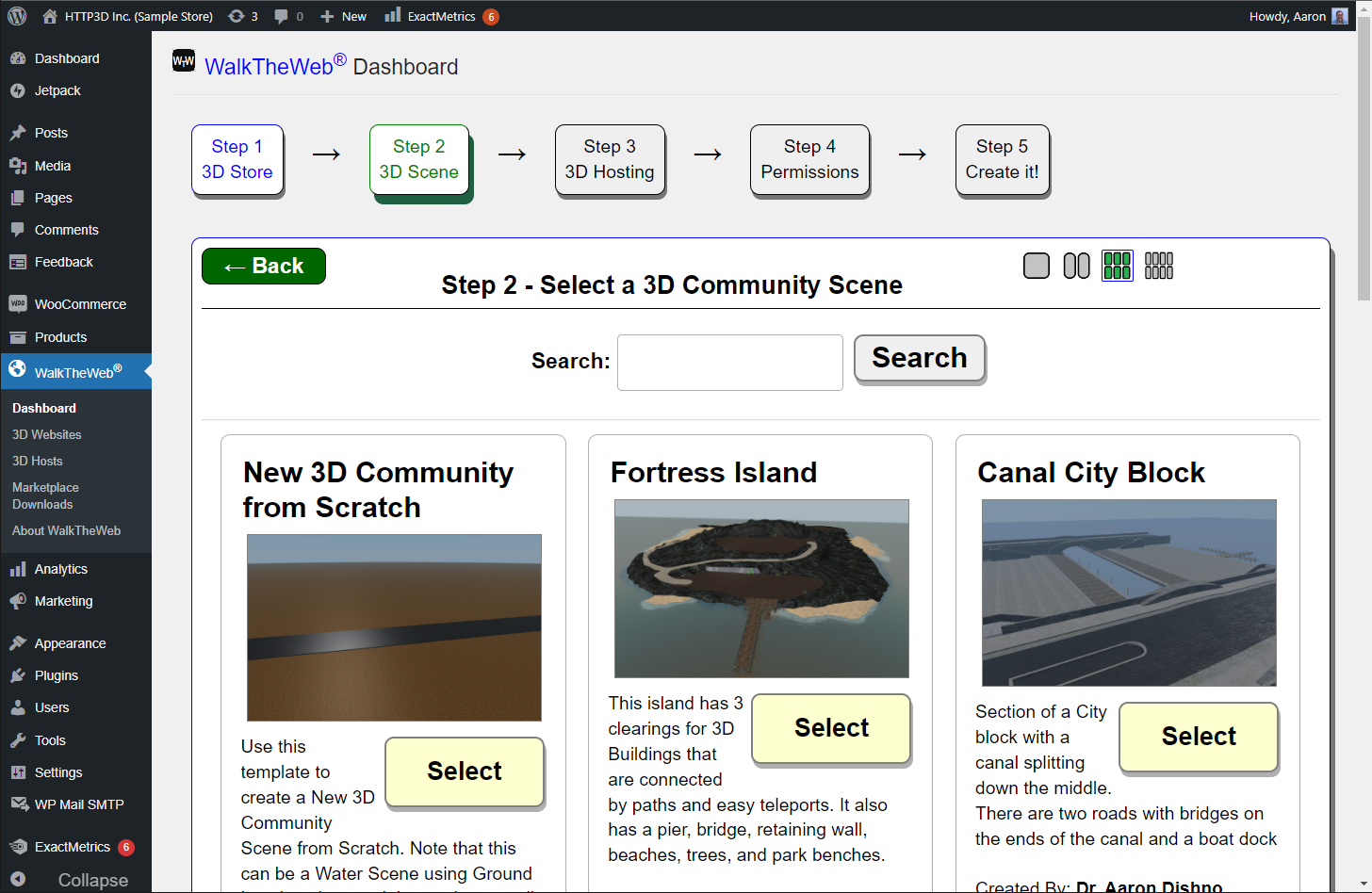The width and height of the screenshot is (1372, 893).
Task: Click the Settings sliders icon
Action: 18,772
